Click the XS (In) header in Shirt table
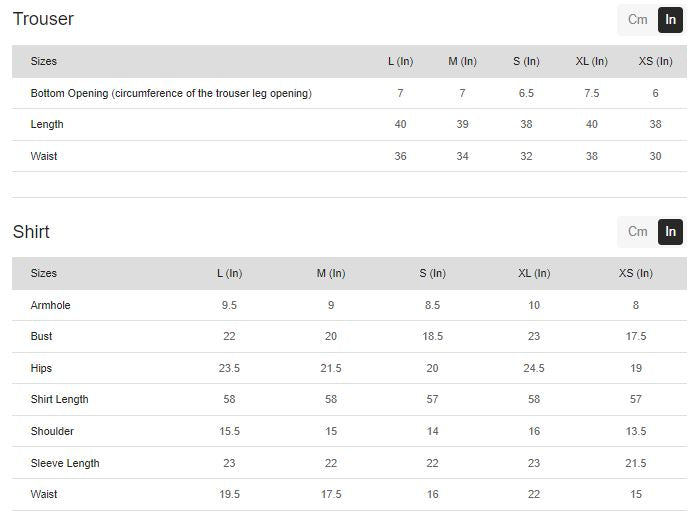Viewport: 699px width, 522px height. [635, 273]
